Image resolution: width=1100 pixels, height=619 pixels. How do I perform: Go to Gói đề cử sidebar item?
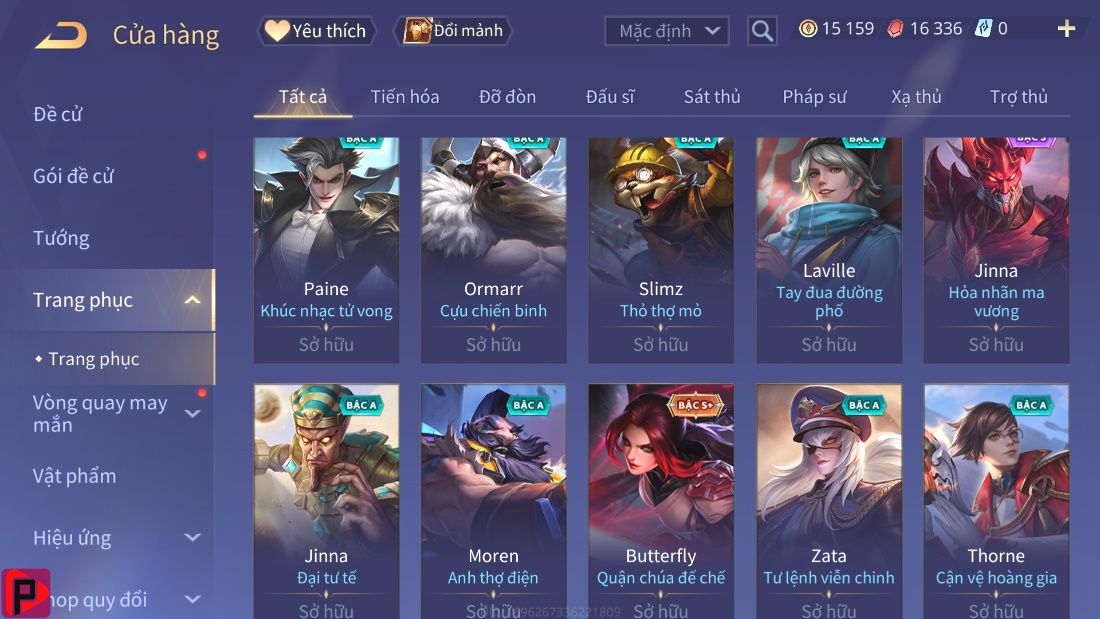[74, 176]
